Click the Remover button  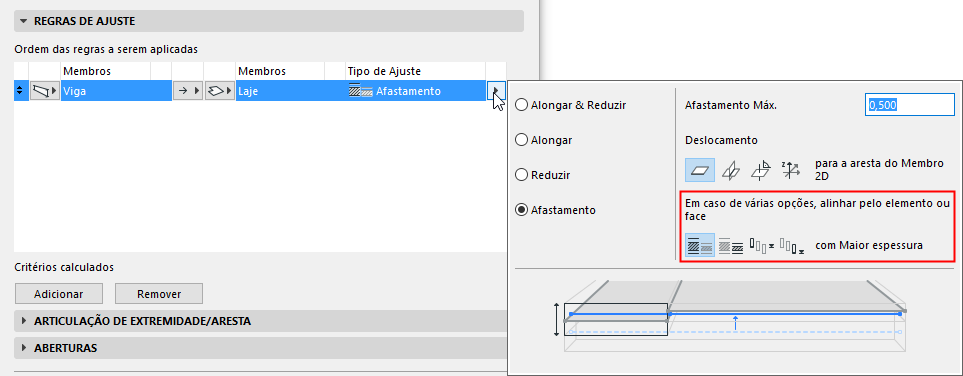[159, 294]
